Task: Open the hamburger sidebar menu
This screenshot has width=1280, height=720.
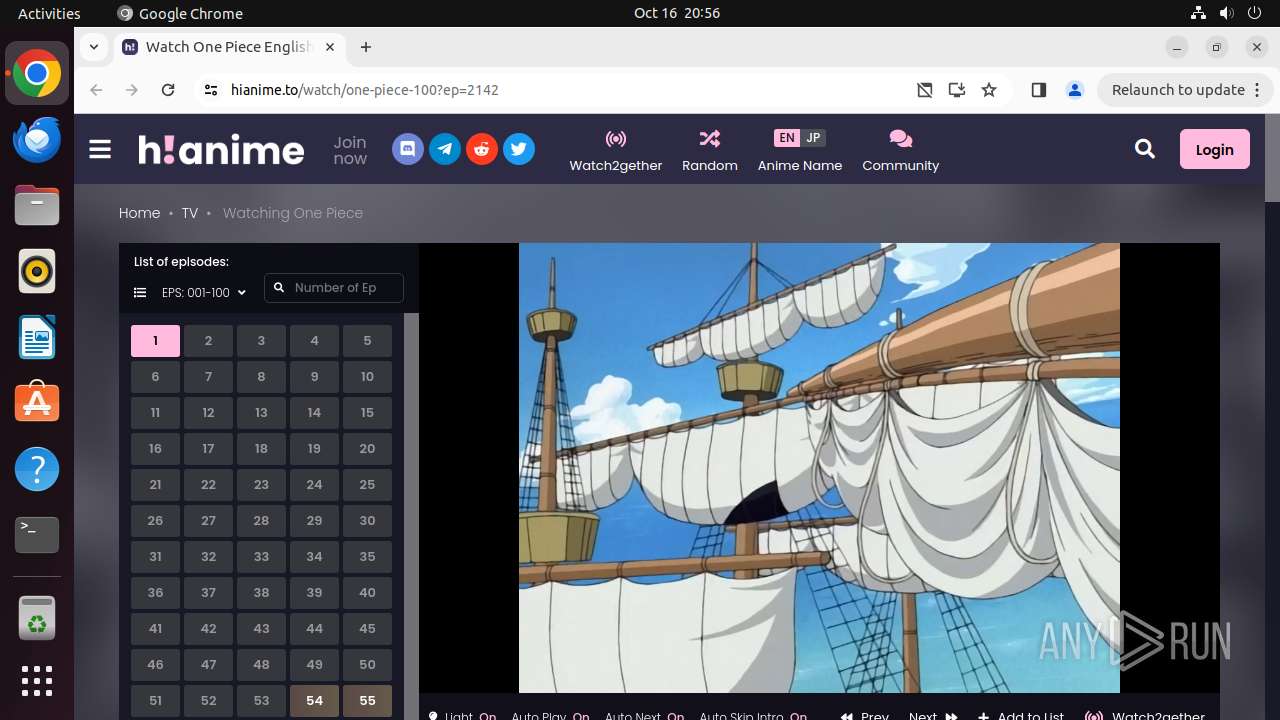Action: 100,150
